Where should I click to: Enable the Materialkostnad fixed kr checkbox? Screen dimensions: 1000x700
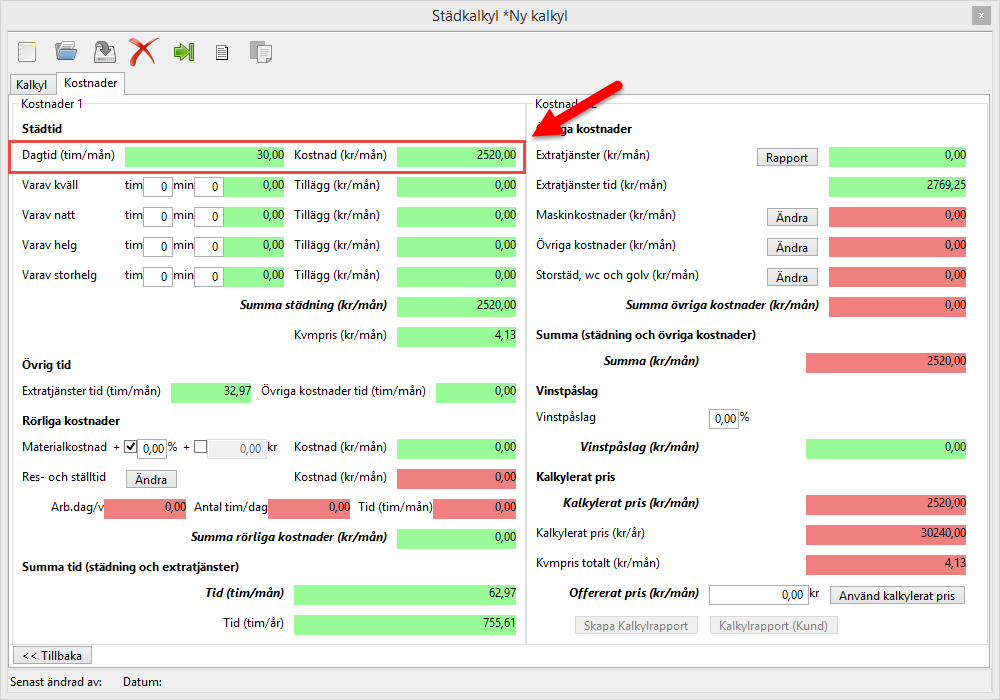pos(200,447)
